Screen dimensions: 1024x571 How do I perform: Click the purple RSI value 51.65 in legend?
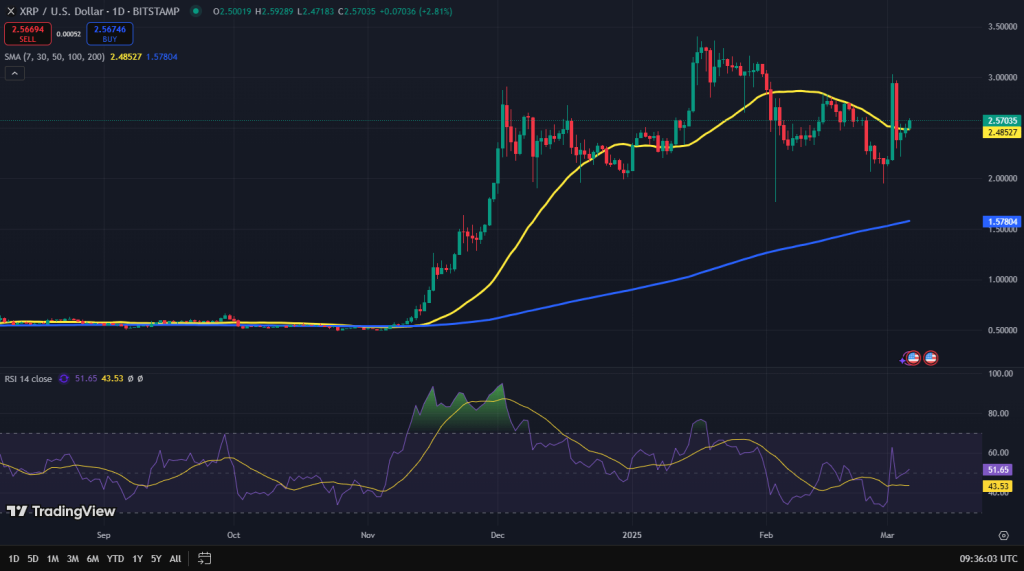[86, 379]
